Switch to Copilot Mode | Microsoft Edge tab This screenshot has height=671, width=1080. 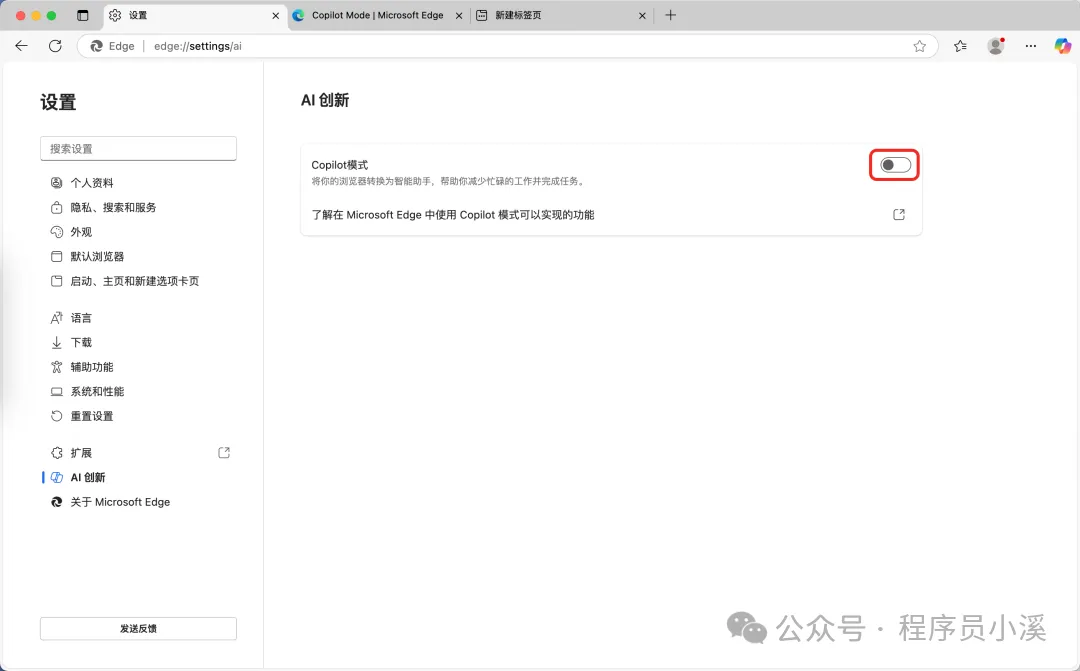click(377, 15)
